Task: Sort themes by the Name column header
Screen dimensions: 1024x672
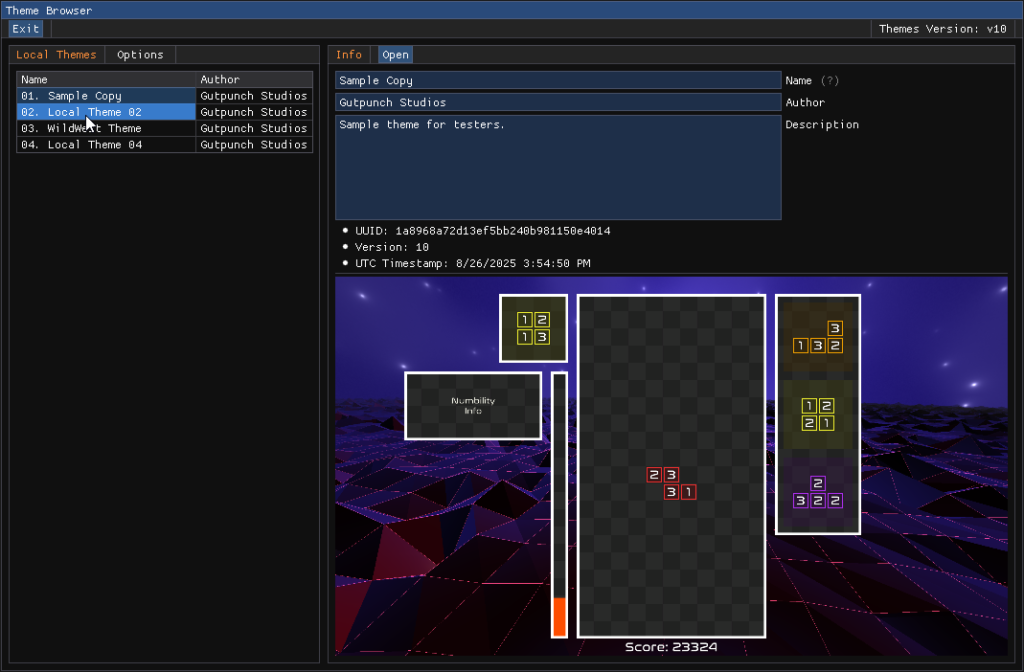Action: click(x=106, y=79)
